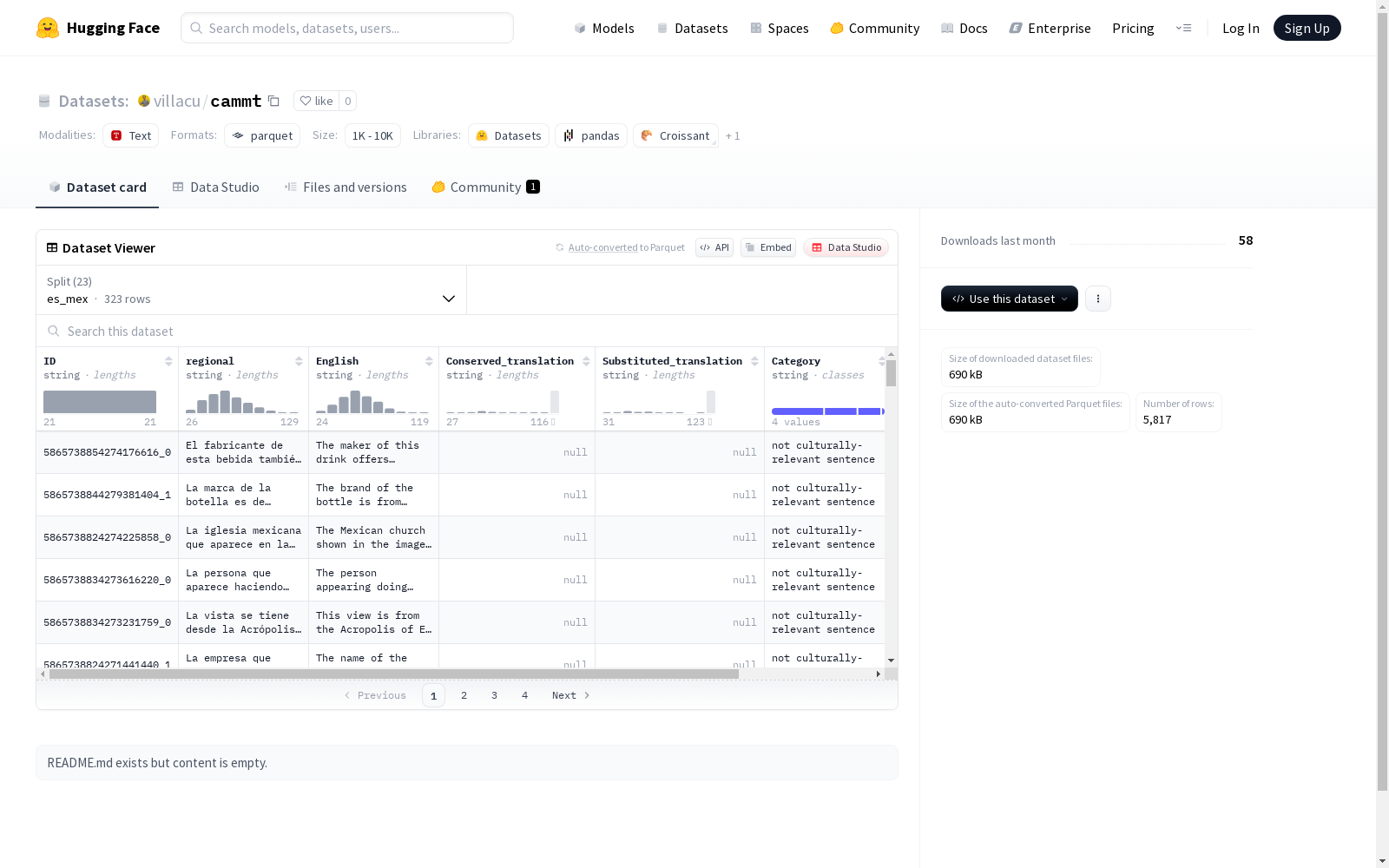This screenshot has height=868, width=1389.
Task: Click the regional lengths histogram
Action: click(x=242, y=402)
